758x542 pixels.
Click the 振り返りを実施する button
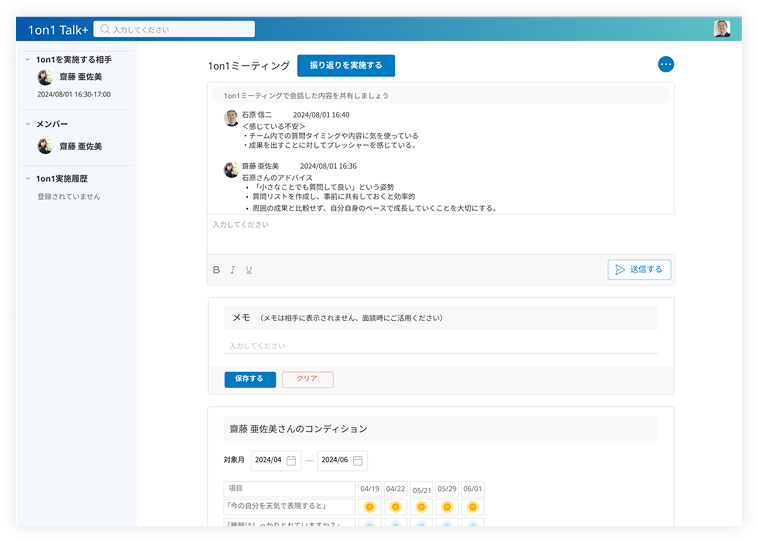[x=346, y=66]
